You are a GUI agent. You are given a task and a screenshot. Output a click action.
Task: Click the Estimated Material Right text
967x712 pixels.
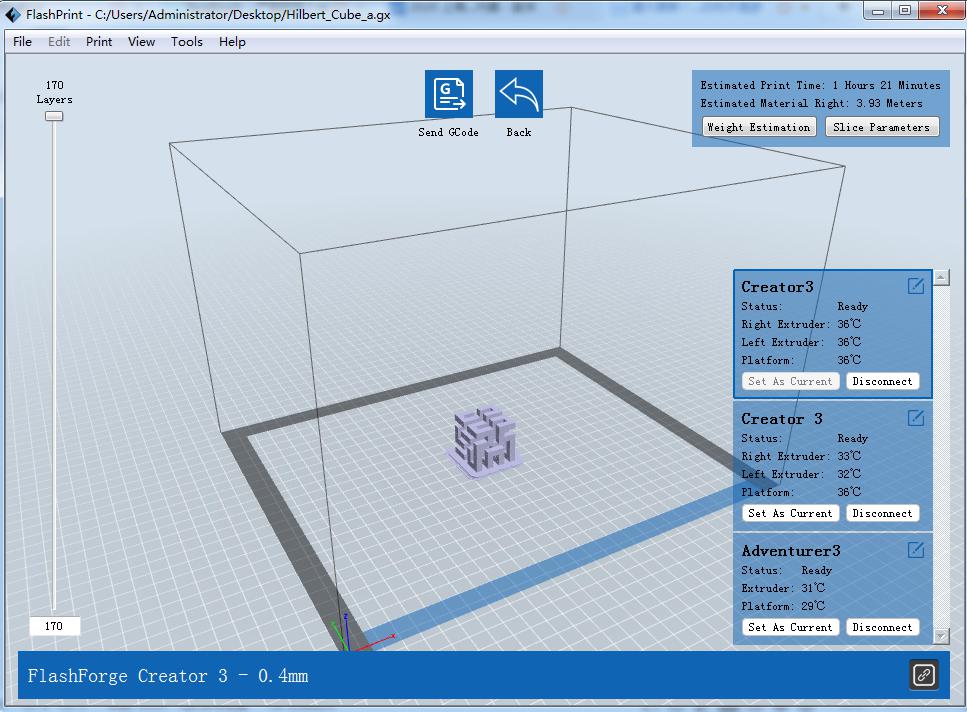pos(812,103)
